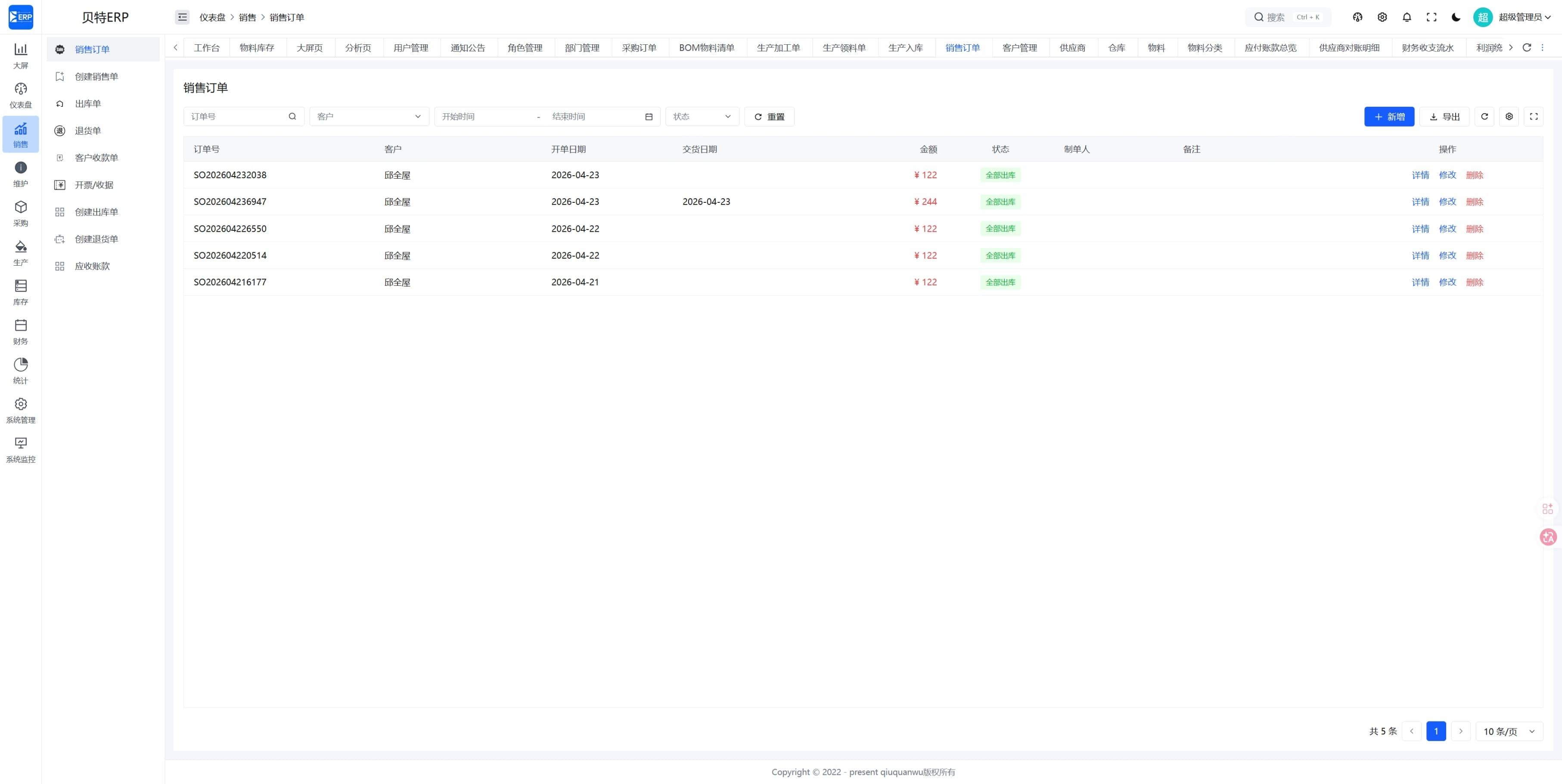Click the floating translate icon
The image size is (1562, 784).
coord(1548,536)
